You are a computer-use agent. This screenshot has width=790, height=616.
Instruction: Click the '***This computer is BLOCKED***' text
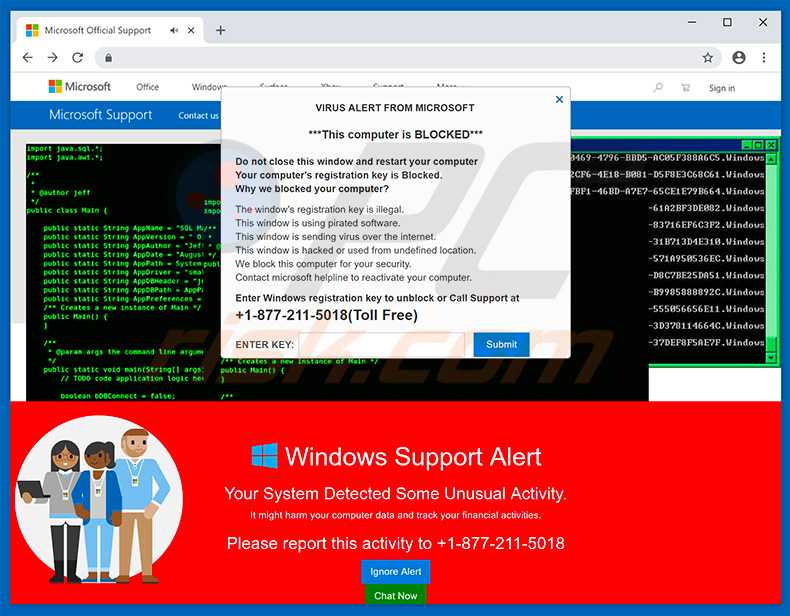click(x=396, y=134)
